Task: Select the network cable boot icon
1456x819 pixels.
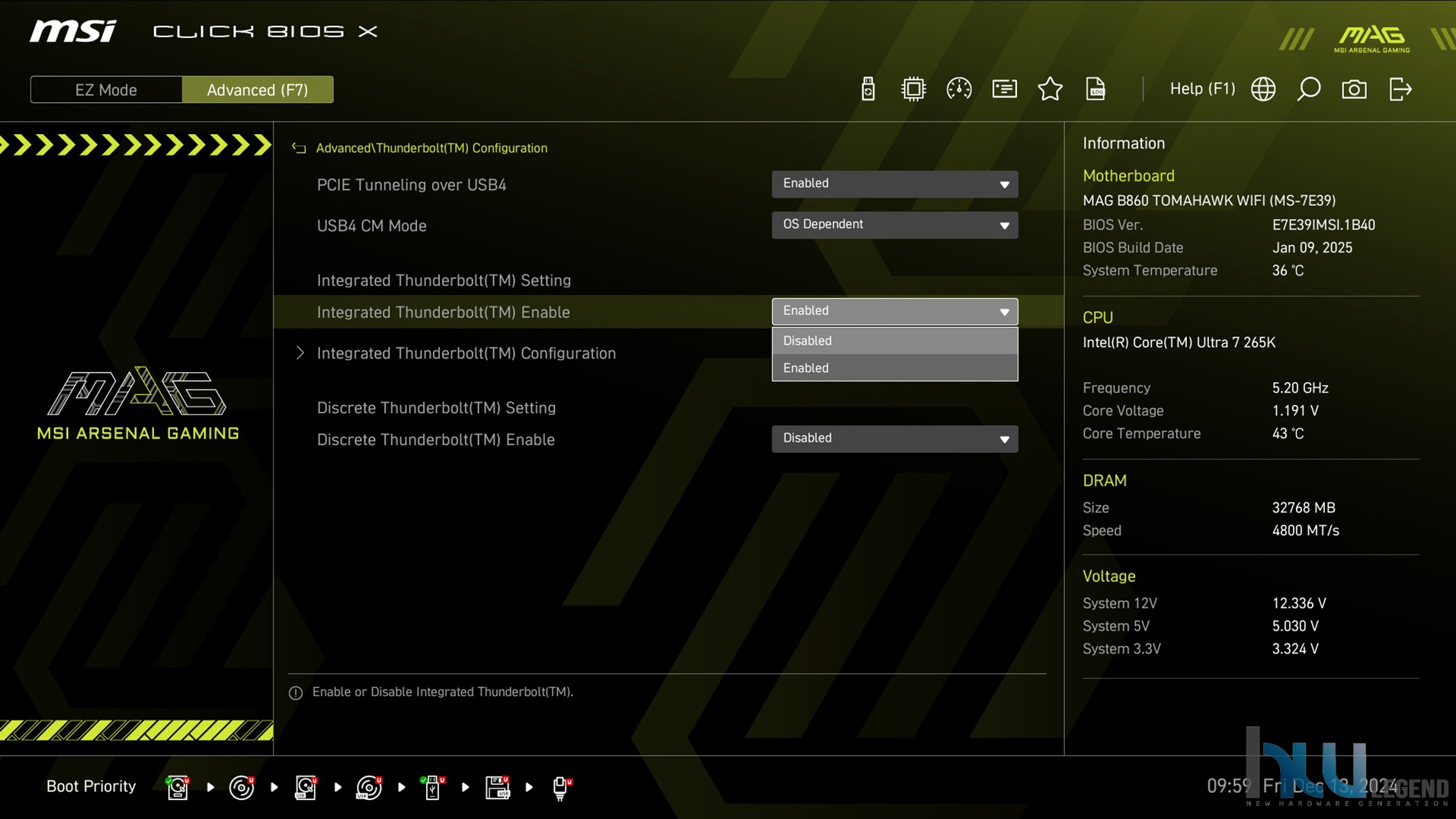Action: pyautogui.click(x=561, y=787)
